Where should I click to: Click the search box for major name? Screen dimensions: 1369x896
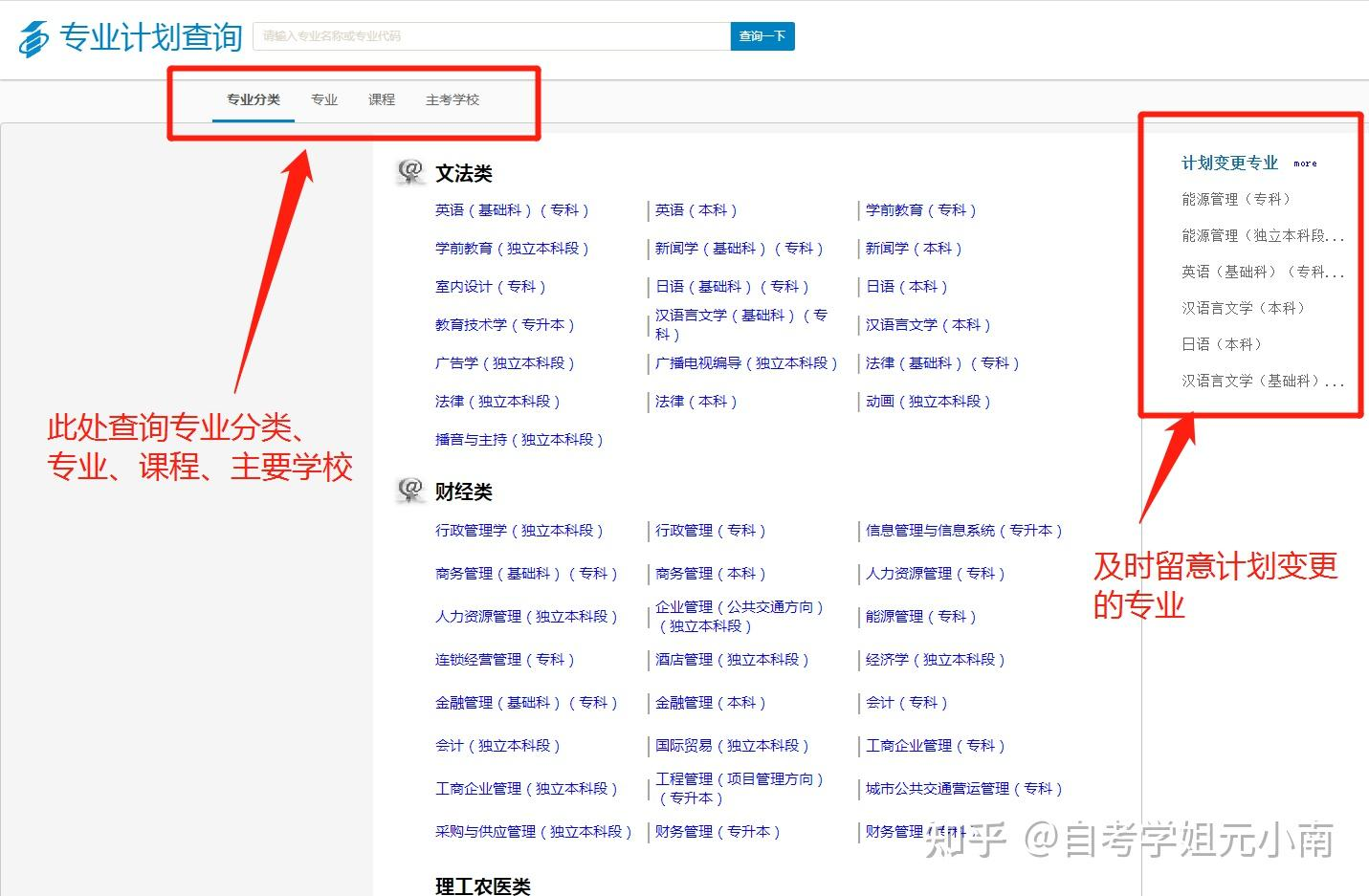pos(492,36)
